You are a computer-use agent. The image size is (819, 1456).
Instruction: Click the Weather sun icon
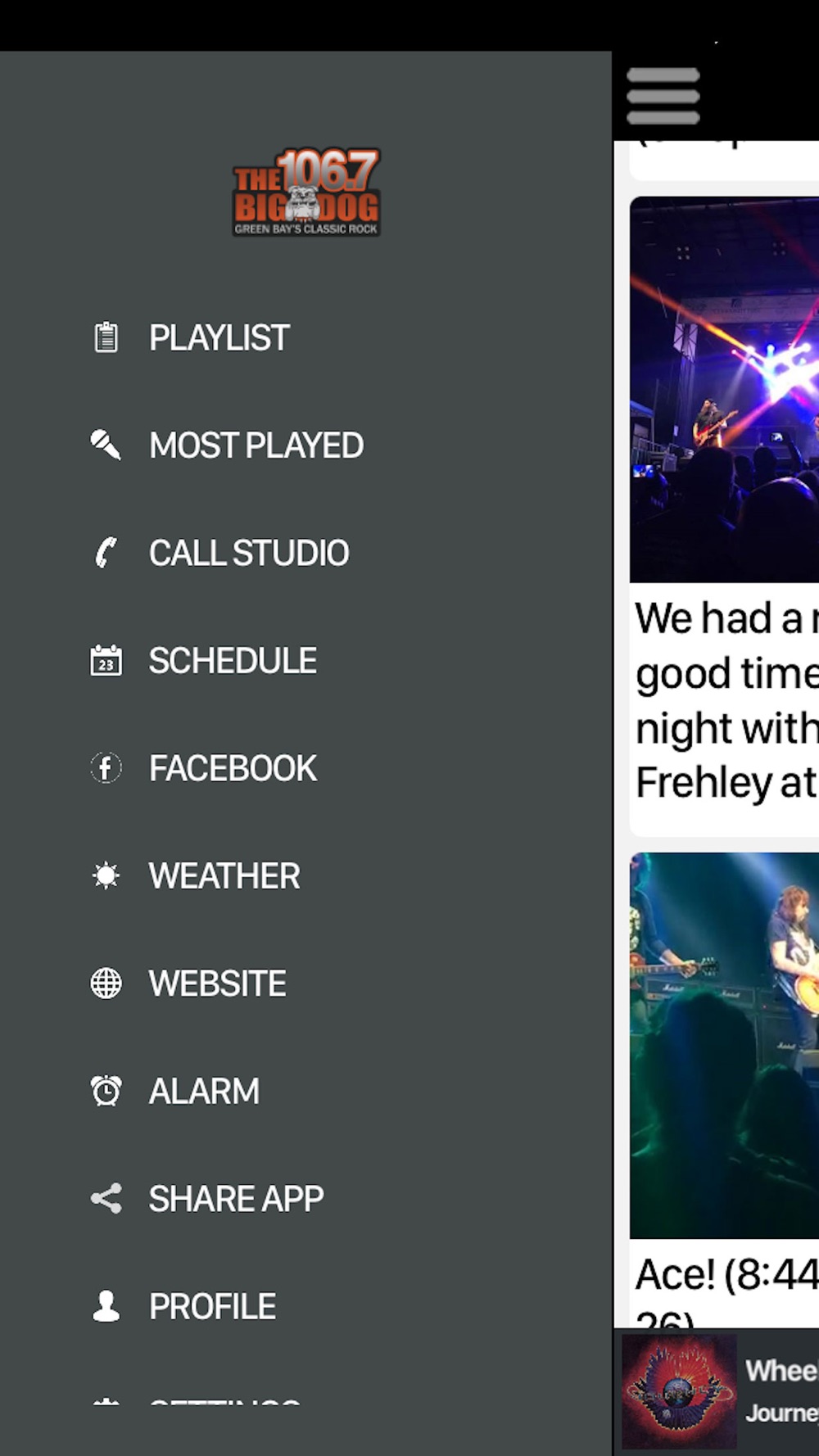tap(106, 875)
